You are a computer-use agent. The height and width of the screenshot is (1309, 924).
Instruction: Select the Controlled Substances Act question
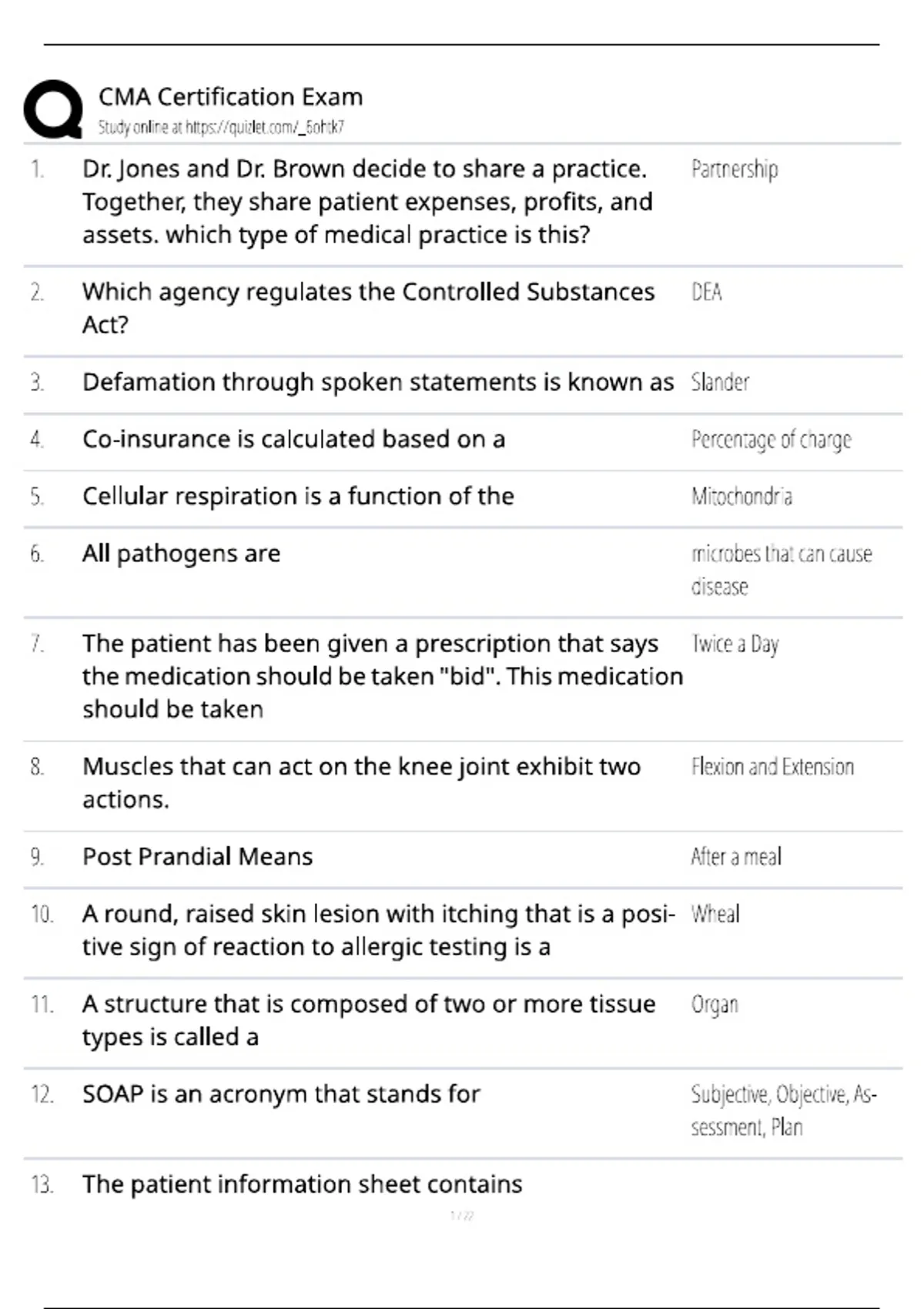[x=368, y=308]
